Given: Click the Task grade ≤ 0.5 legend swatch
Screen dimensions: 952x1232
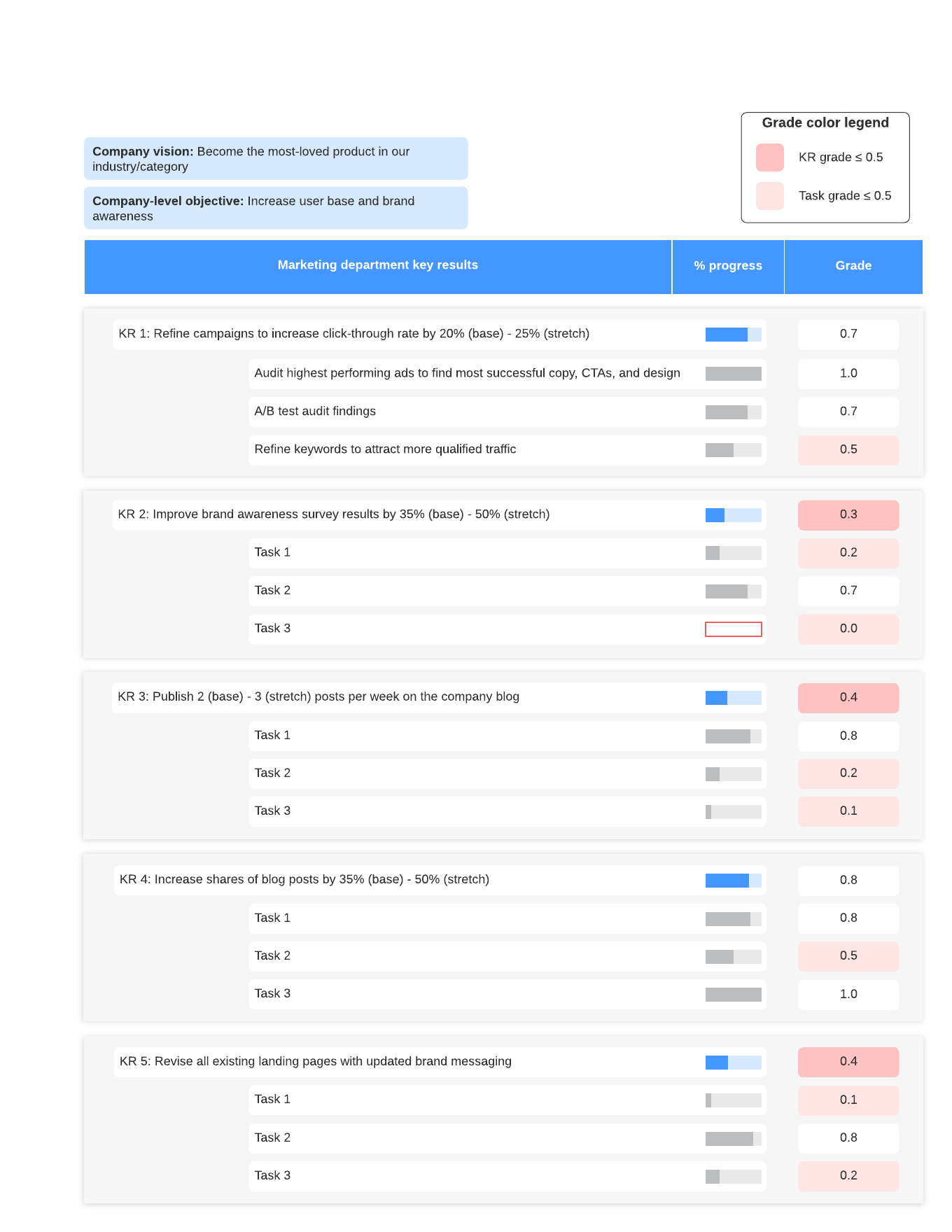Looking at the screenshot, I should (x=769, y=196).
